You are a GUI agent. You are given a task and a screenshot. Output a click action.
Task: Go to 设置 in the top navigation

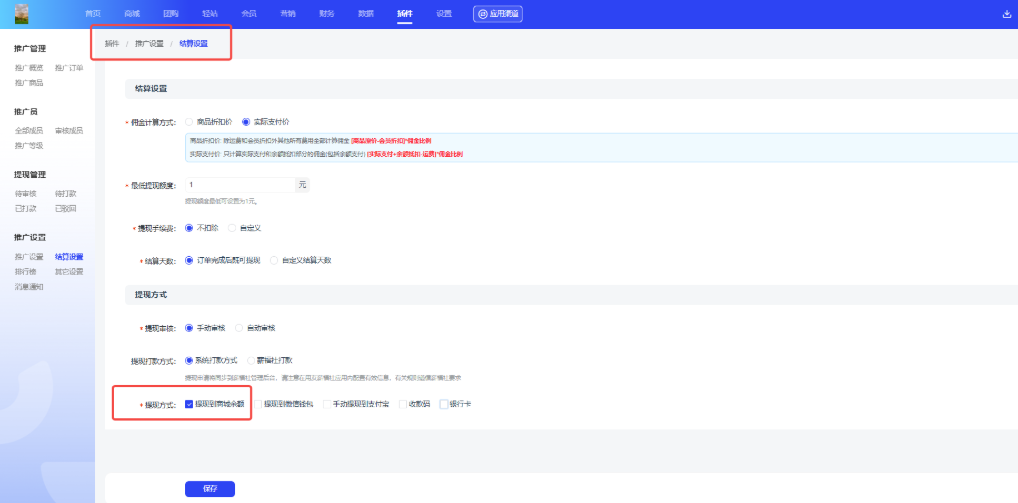(444, 14)
